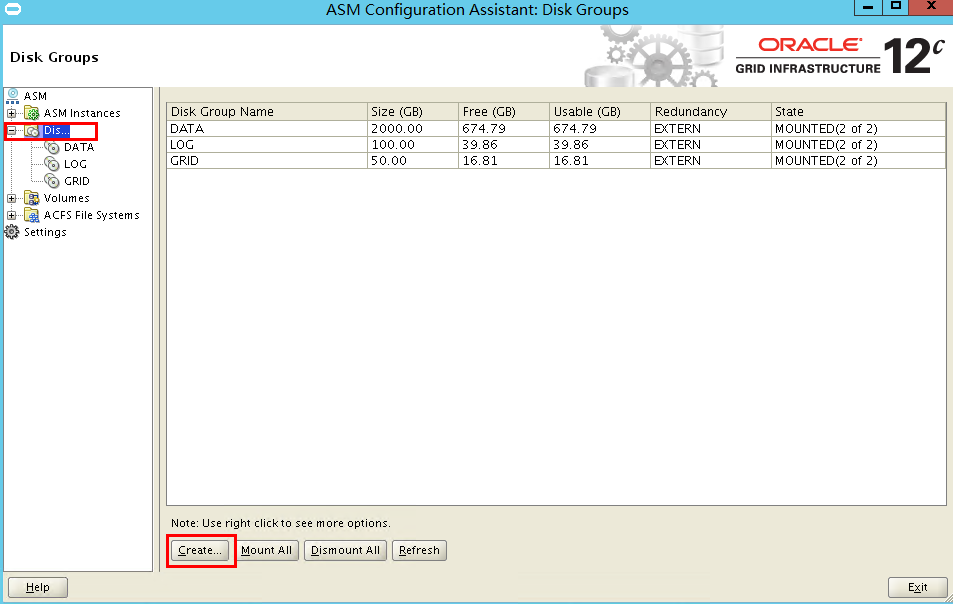Open Help
The width and height of the screenshot is (953, 604).
38,588
